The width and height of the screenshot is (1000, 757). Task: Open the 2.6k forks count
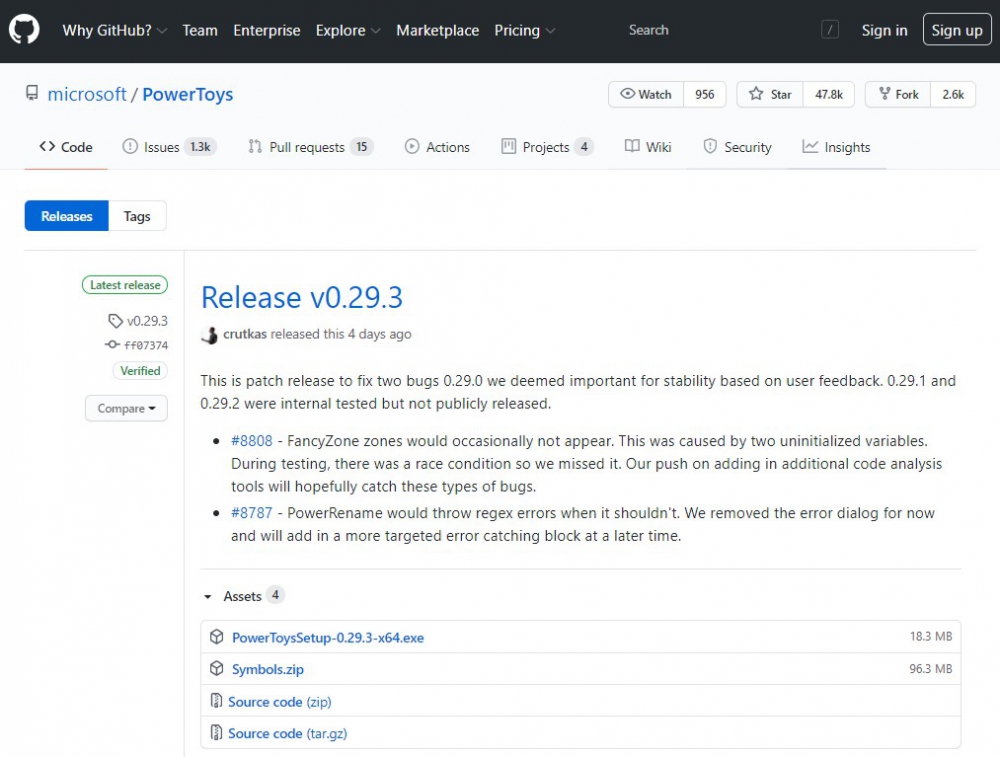pyautogui.click(x=953, y=94)
